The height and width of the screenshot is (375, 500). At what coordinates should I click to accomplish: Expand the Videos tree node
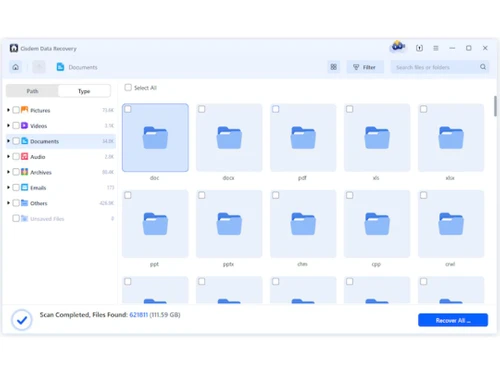(8, 125)
